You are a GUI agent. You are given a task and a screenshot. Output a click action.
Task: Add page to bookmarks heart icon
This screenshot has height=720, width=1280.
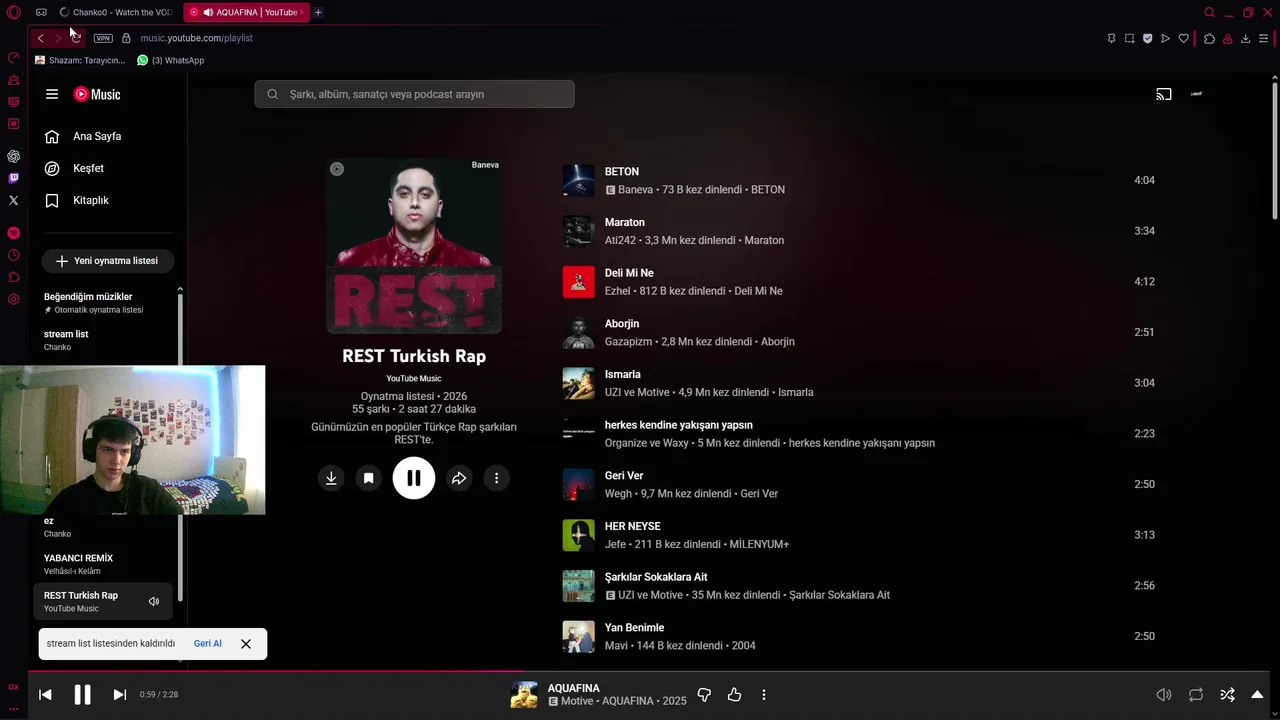[1183, 38]
